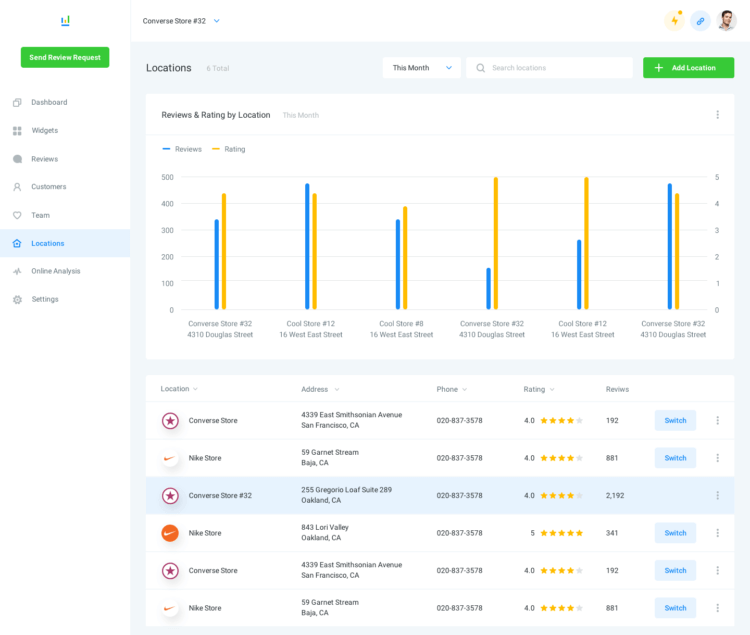
Task: Click the Send Review Request button
Action: (x=65, y=57)
